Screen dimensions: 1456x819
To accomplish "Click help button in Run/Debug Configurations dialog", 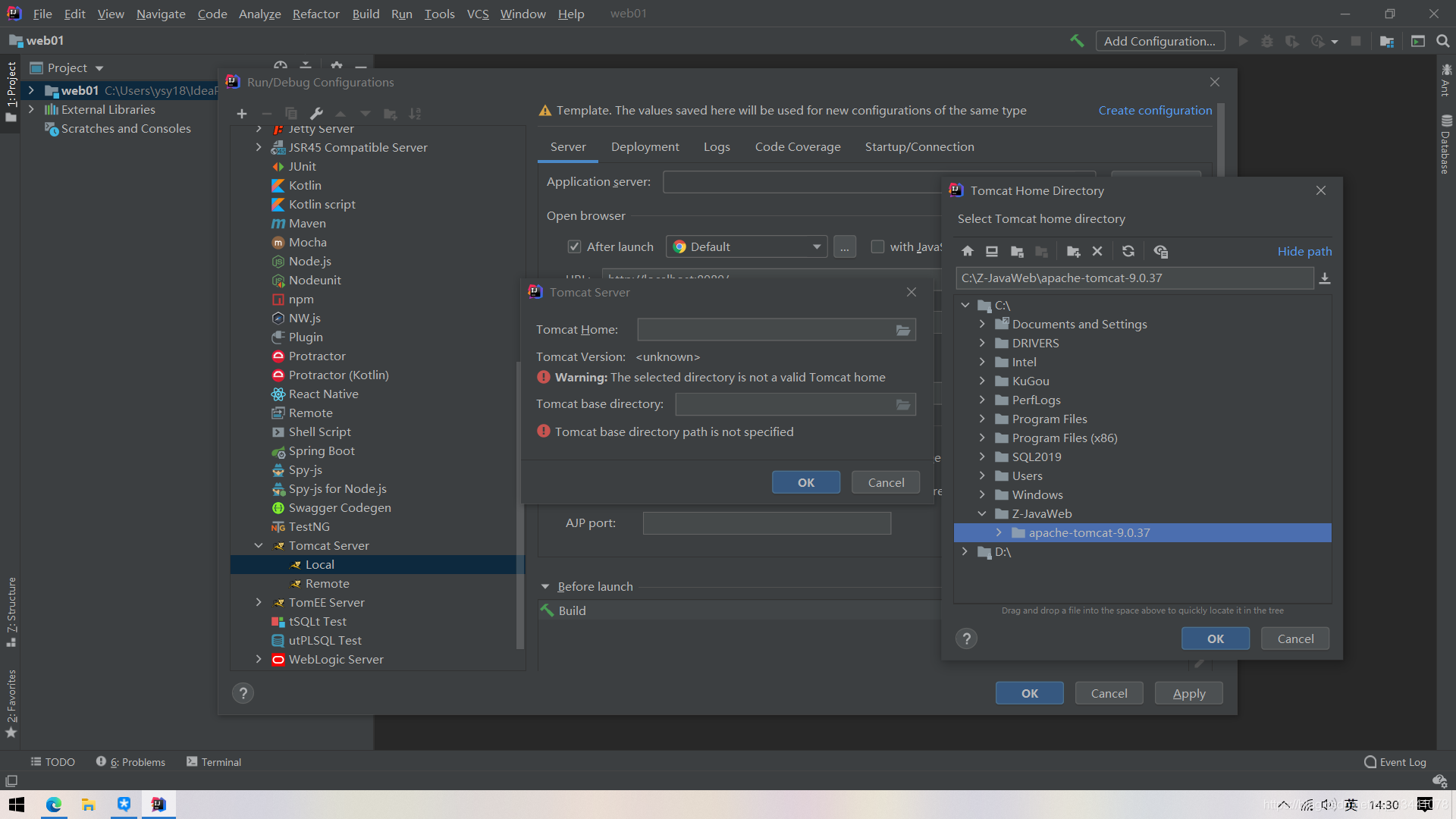I will (x=243, y=693).
